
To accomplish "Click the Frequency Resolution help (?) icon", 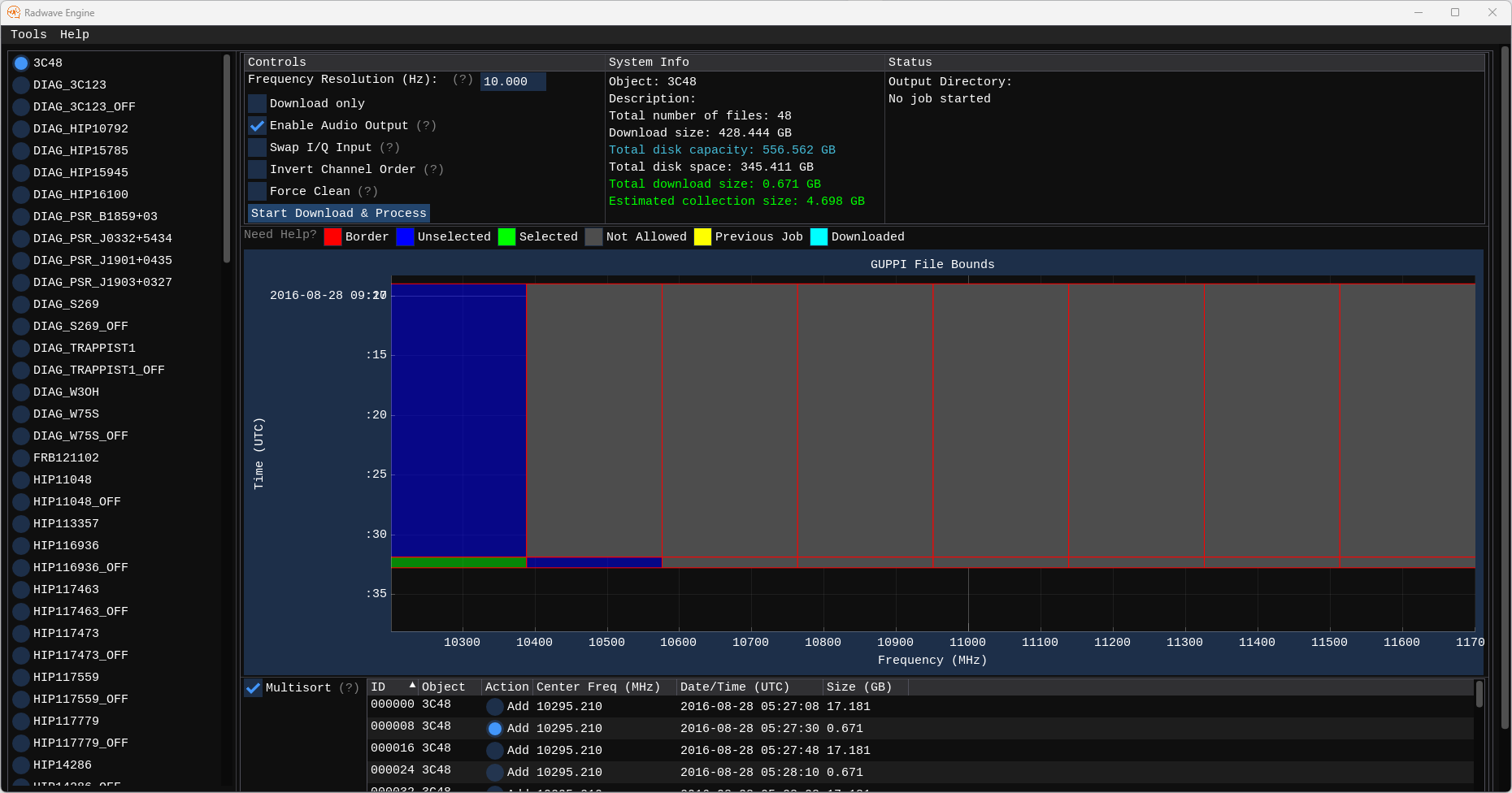I will point(463,80).
